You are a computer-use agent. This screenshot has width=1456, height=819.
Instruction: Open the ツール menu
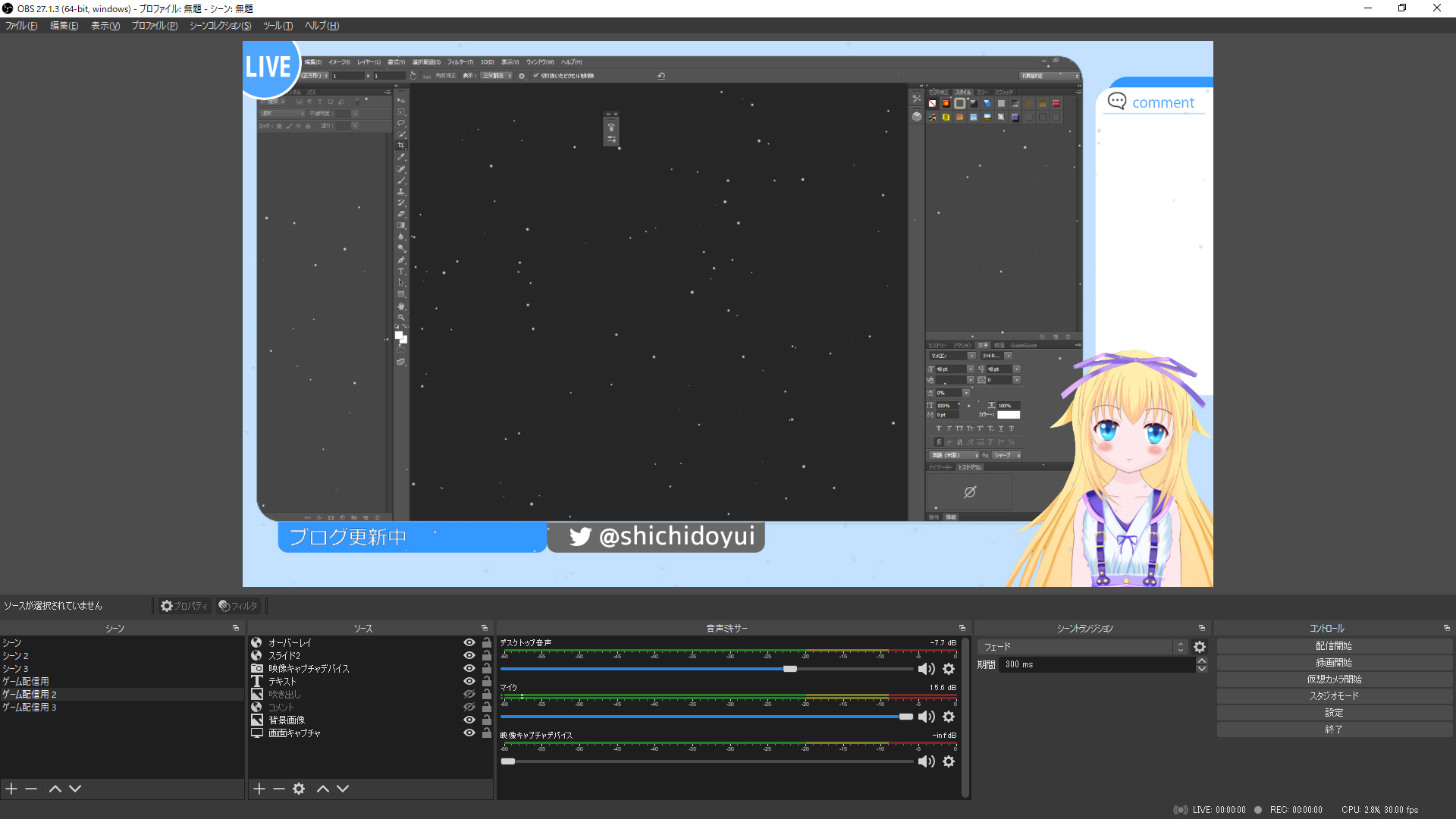coord(278,26)
